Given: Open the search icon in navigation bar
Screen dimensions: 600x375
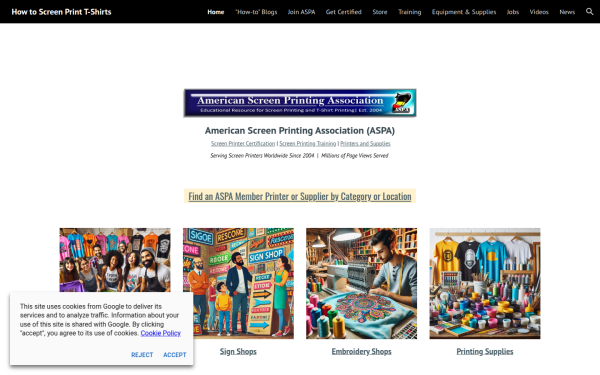Looking at the screenshot, I should pos(589,12).
